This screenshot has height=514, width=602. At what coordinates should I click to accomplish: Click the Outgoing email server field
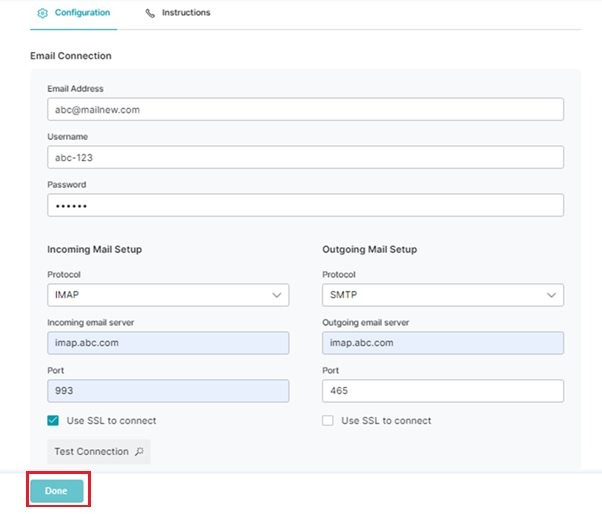[x=443, y=343]
